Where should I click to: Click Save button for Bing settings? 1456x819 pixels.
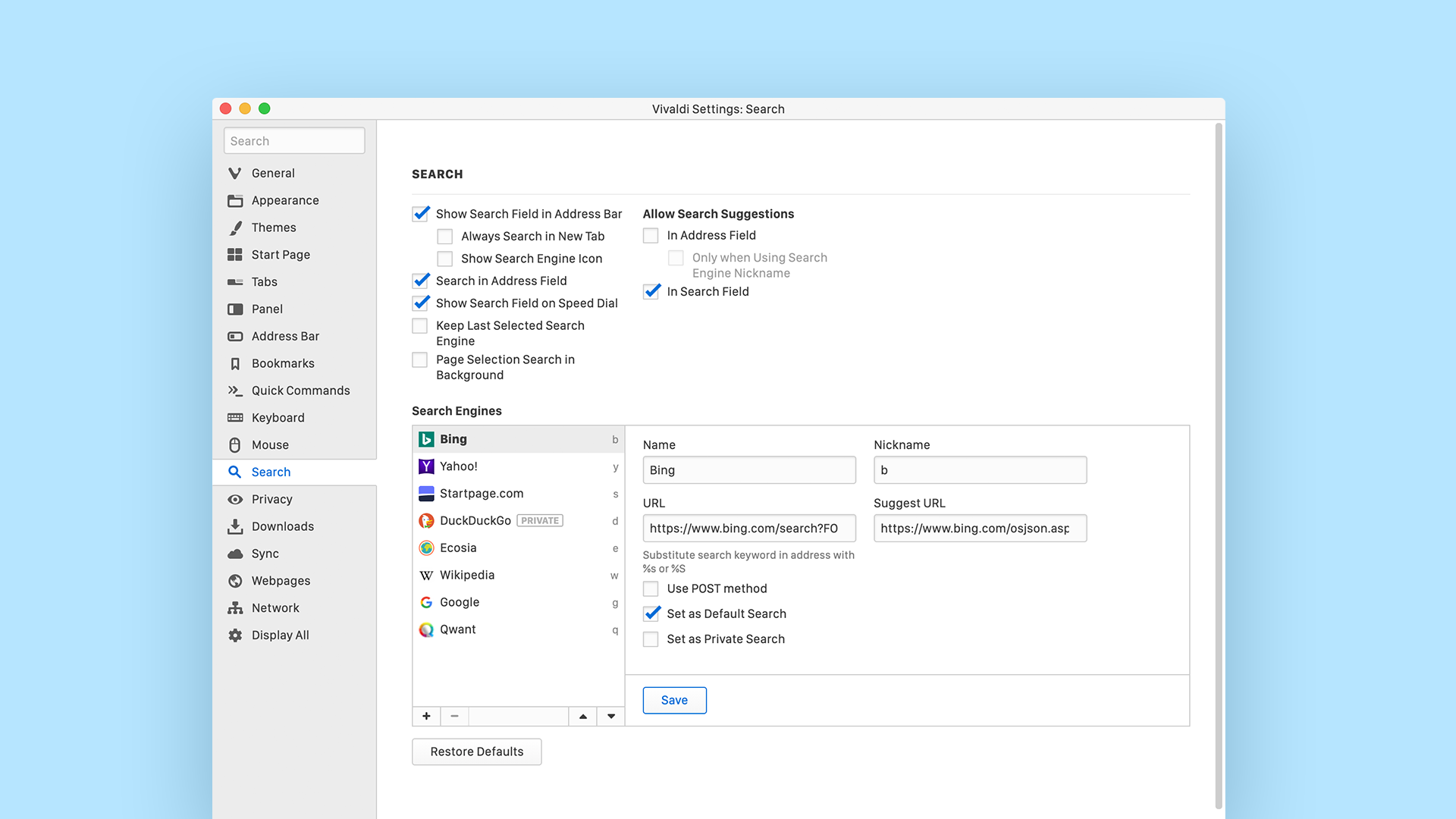tap(674, 700)
